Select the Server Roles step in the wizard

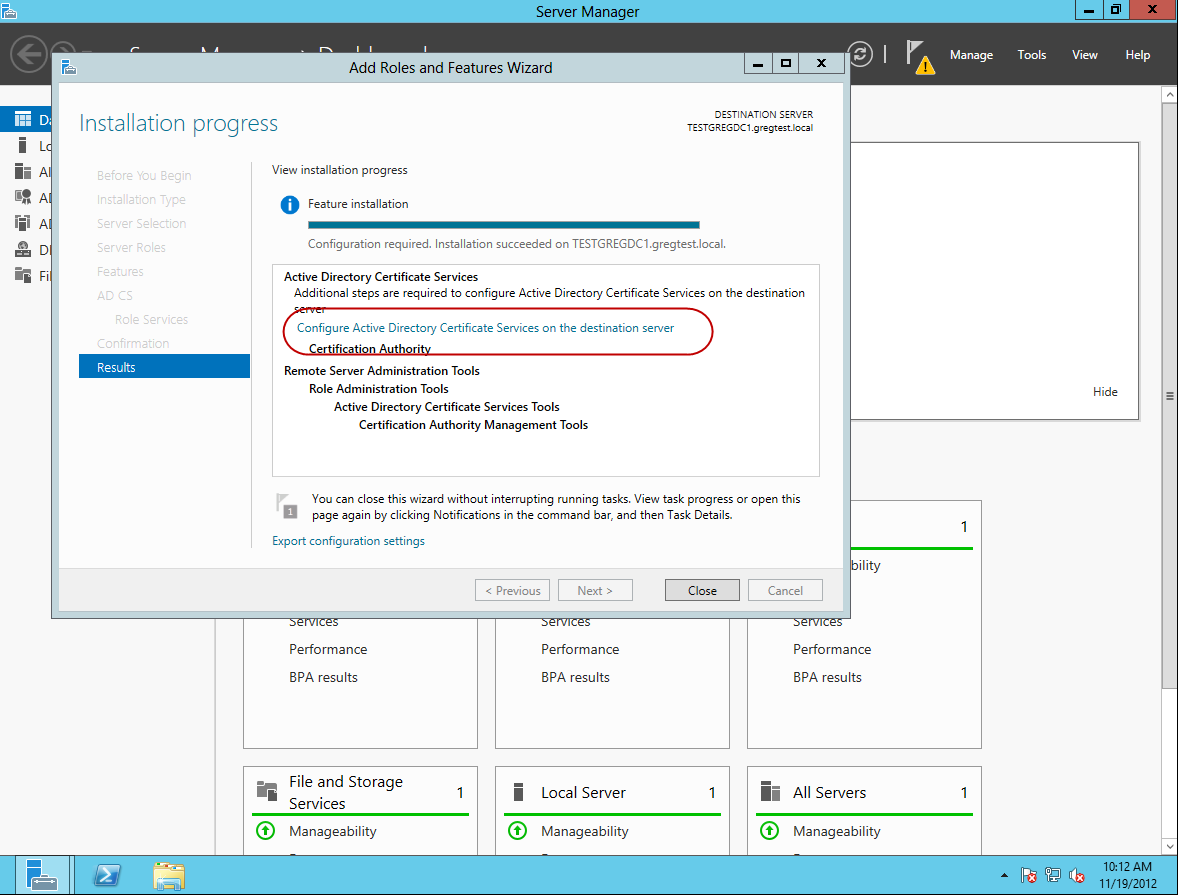pyautogui.click(x=131, y=247)
